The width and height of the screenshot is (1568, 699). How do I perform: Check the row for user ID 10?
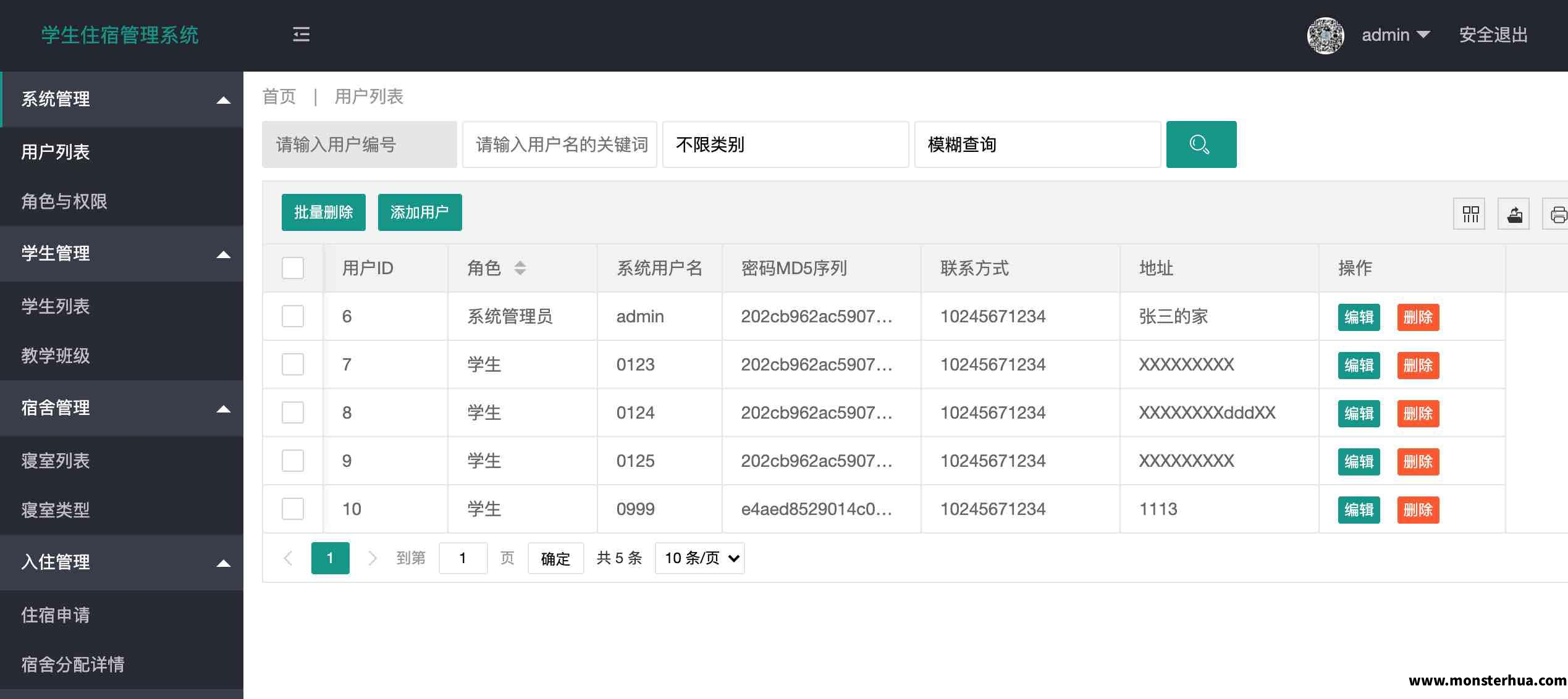(293, 509)
